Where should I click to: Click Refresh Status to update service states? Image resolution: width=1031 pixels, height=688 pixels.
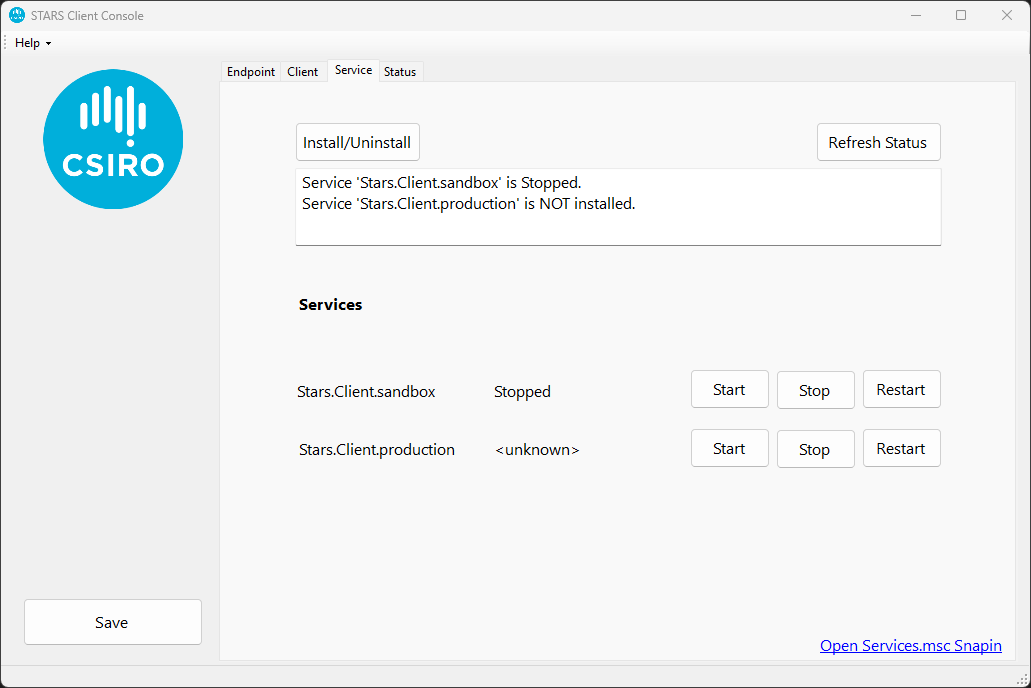[x=878, y=142]
